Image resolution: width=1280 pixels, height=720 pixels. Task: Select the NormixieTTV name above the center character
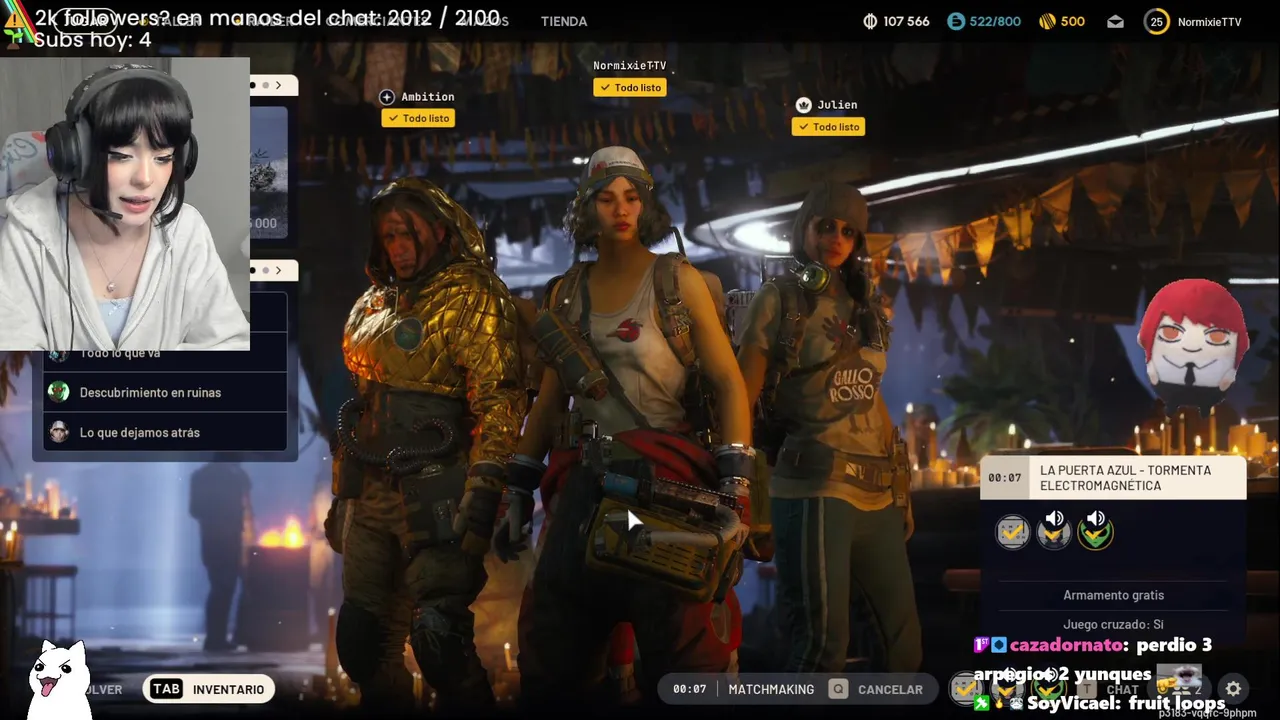coord(629,66)
